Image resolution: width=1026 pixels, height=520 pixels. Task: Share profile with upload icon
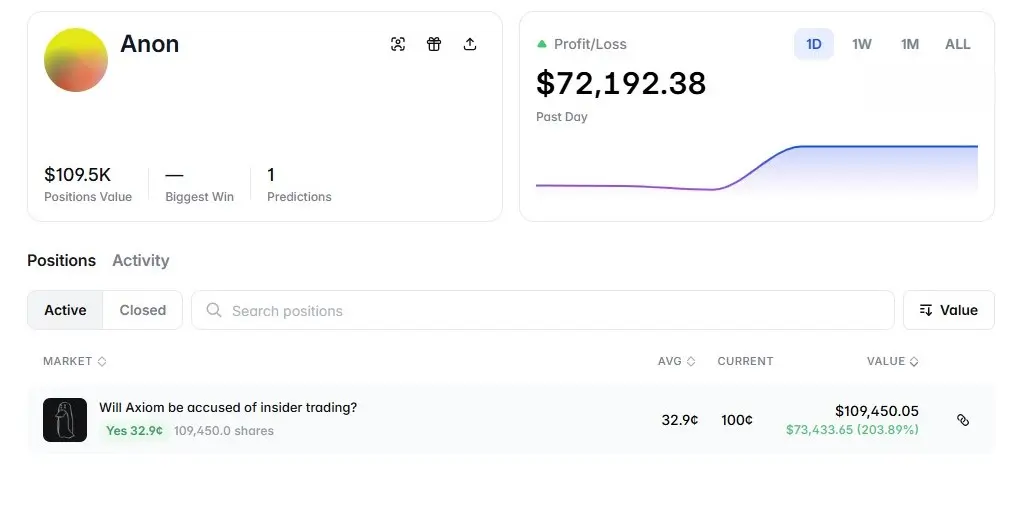pos(470,44)
